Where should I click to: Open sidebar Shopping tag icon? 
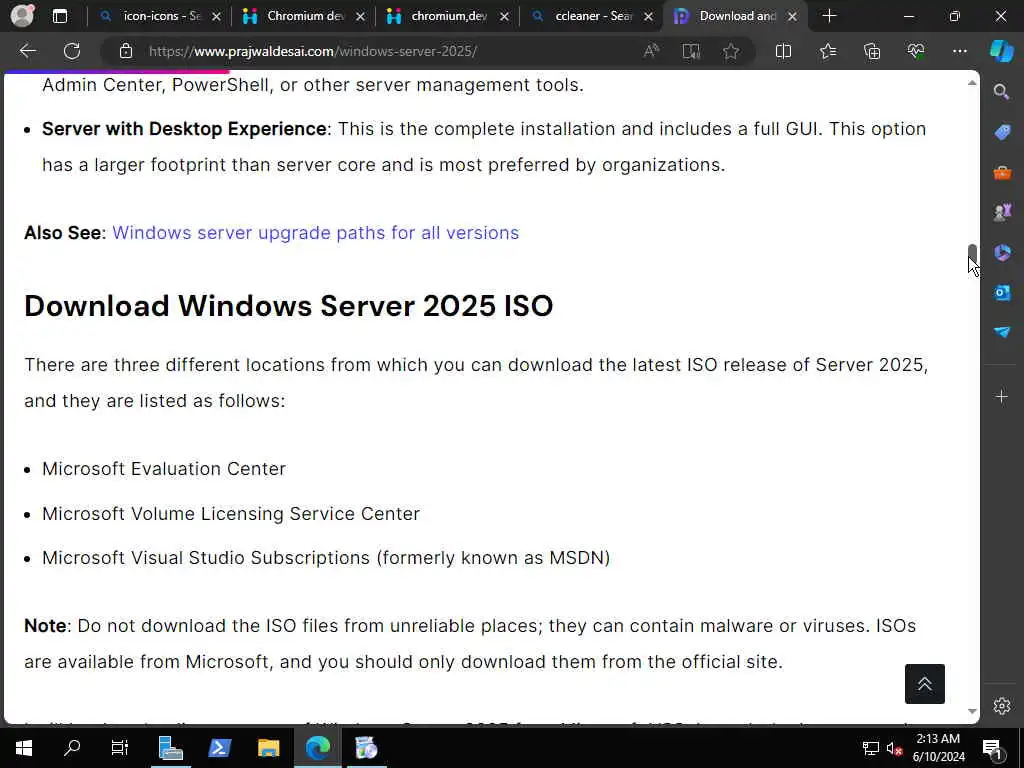[1002, 132]
